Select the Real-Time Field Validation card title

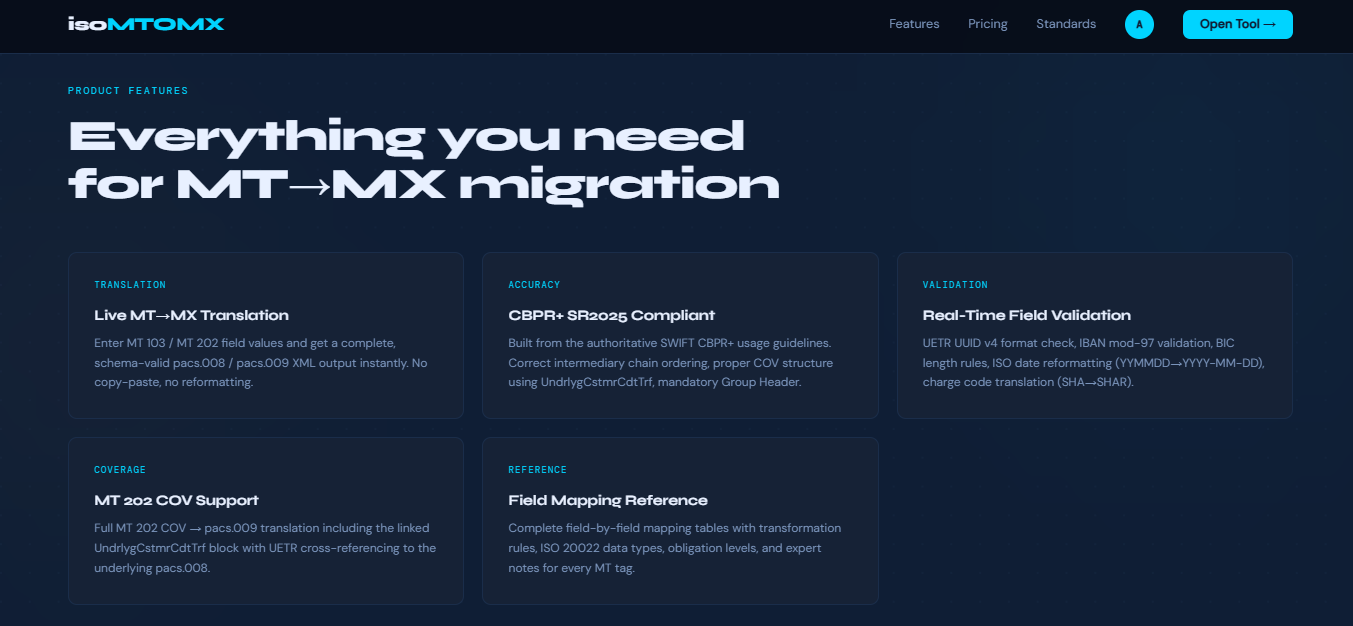[x=1026, y=315]
